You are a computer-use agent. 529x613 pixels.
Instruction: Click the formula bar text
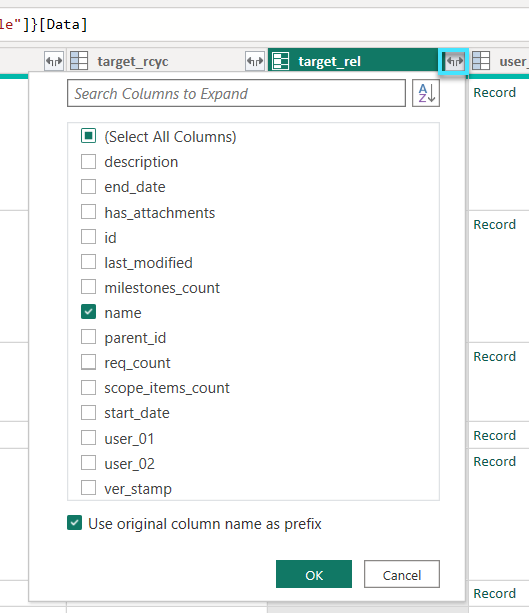tap(43, 25)
